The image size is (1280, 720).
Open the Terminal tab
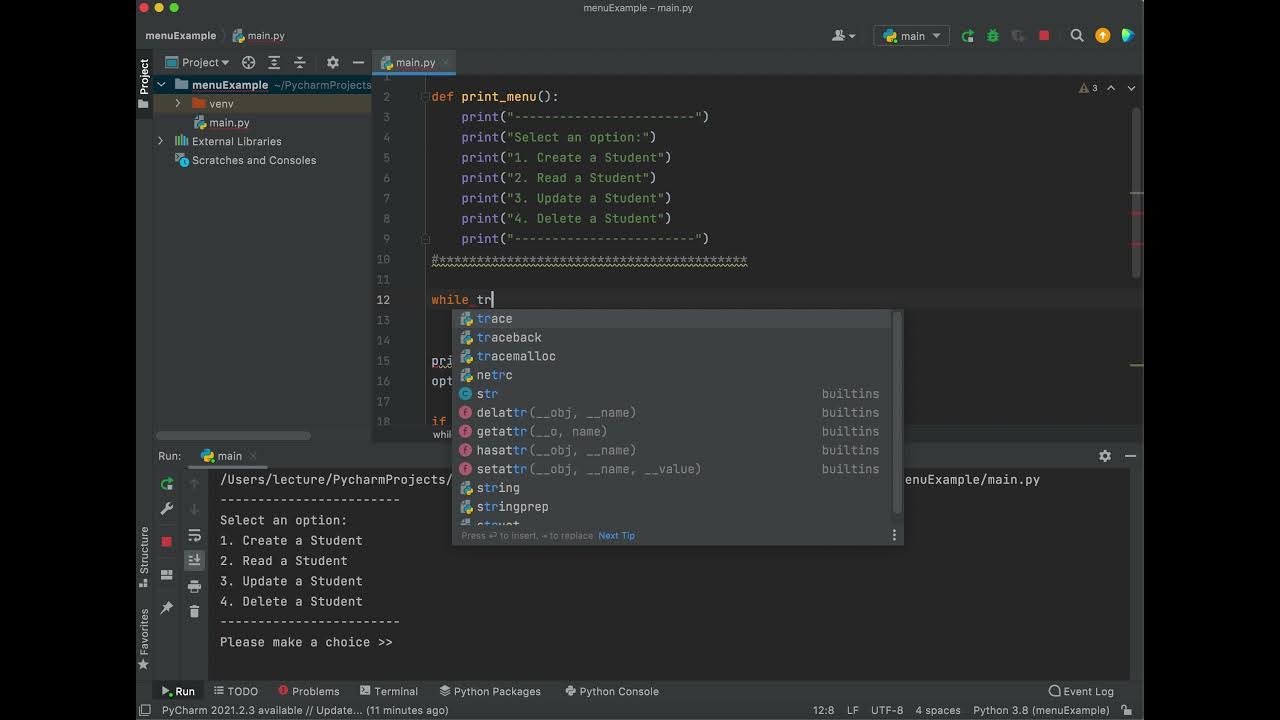388,691
